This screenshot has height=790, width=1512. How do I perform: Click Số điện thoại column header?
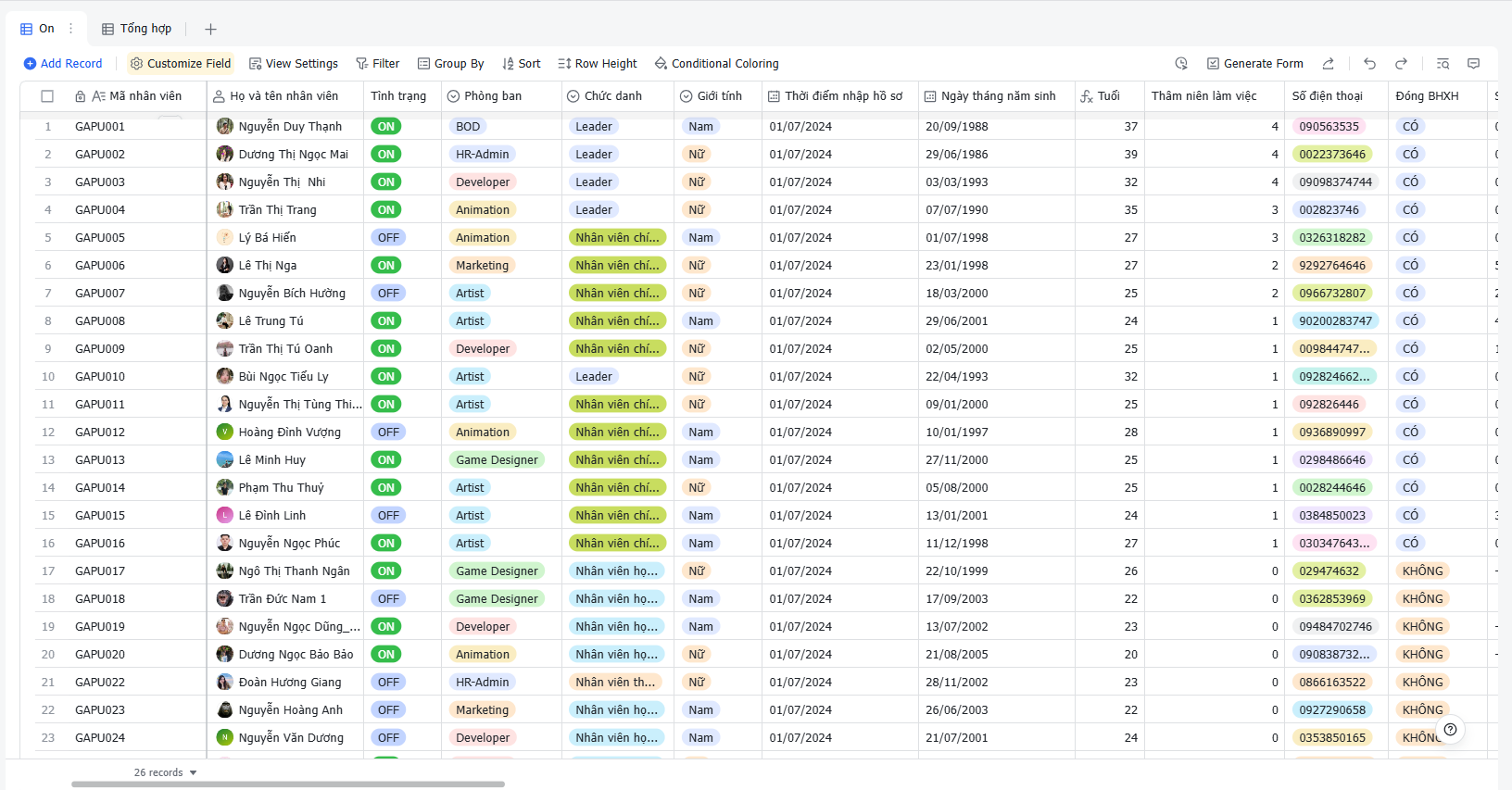[1336, 96]
